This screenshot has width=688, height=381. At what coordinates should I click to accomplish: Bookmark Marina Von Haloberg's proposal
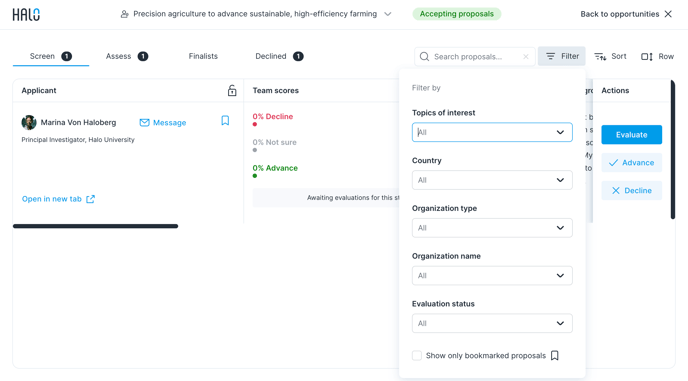(x=225, y=121)
